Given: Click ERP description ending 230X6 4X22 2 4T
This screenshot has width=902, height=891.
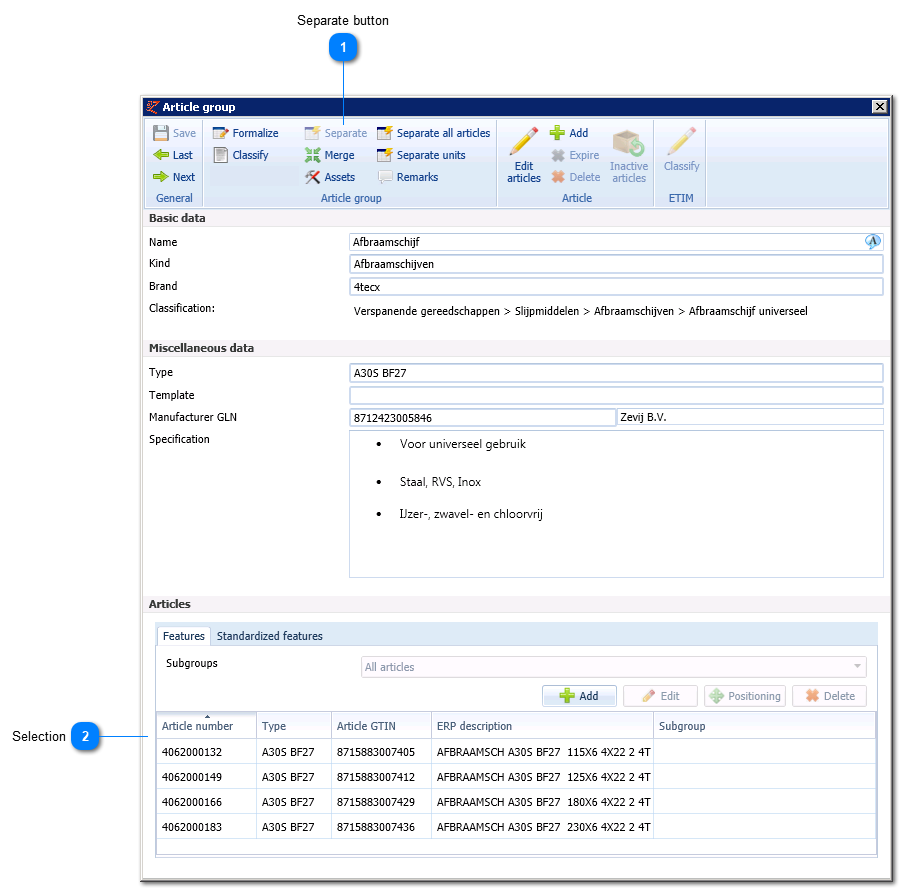Looking at the screenshot, I should point(544,827).
